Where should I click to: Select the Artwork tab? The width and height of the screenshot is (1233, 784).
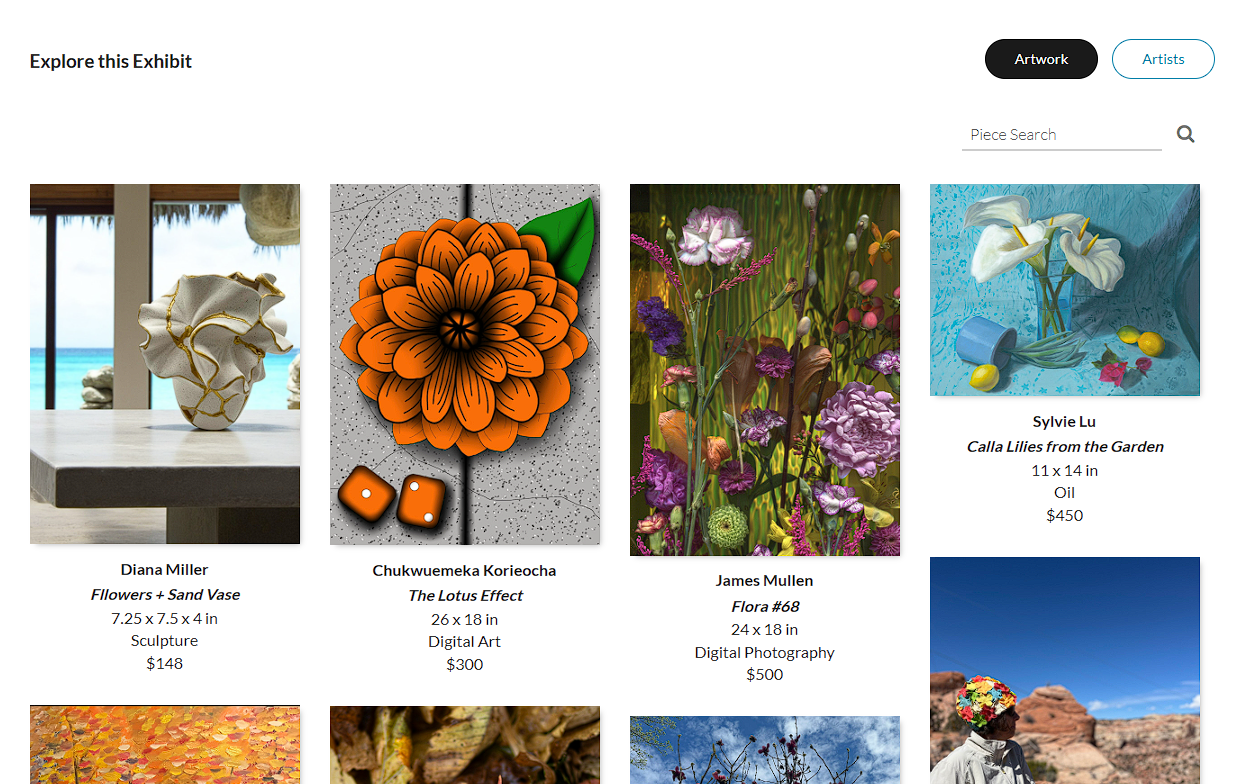(1041, 59)
